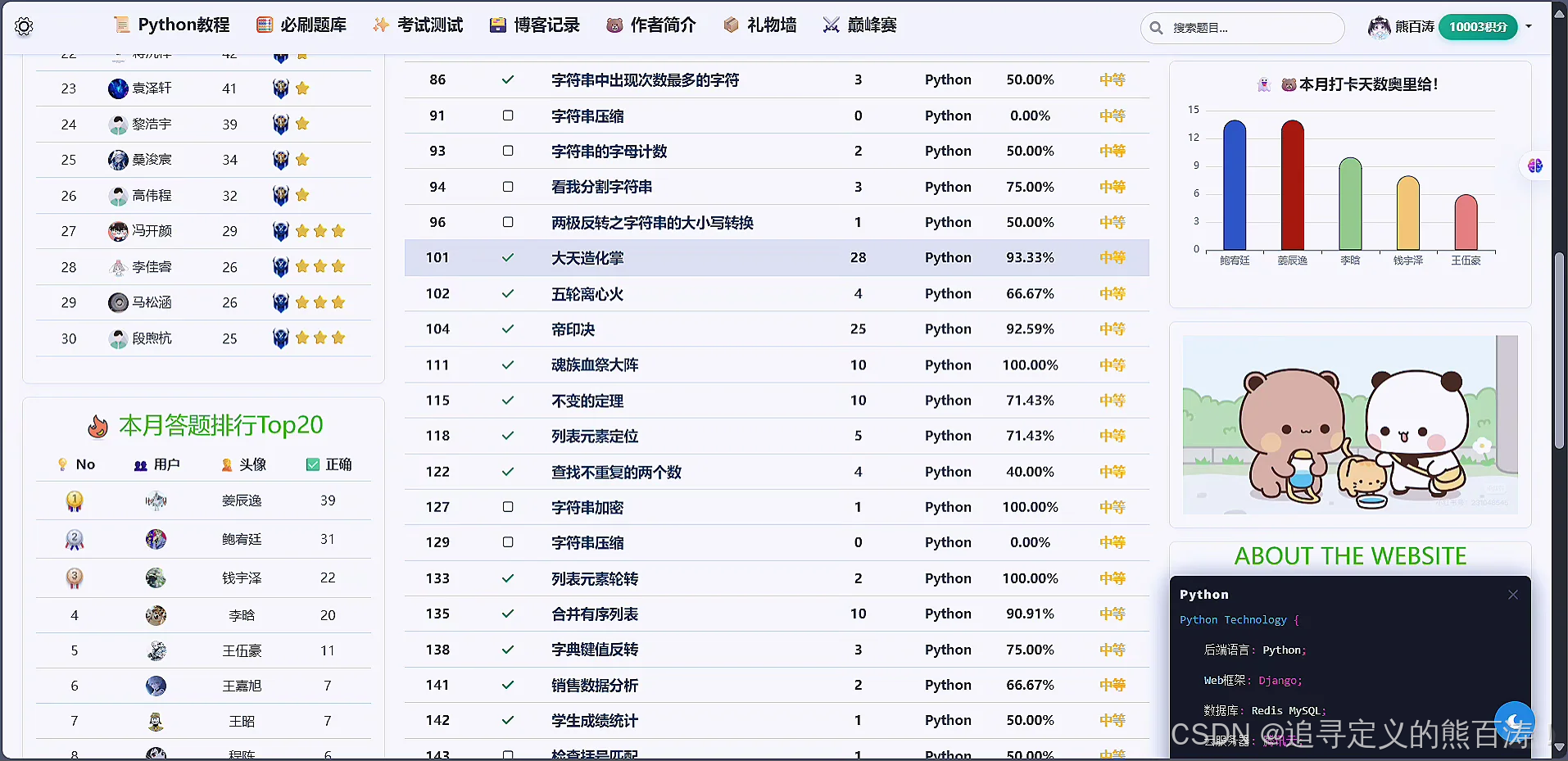Viewport: 1568px width, 761px height.
Task: Click the 熊百涛 user avatar
Action: (x=1380, y=27)
